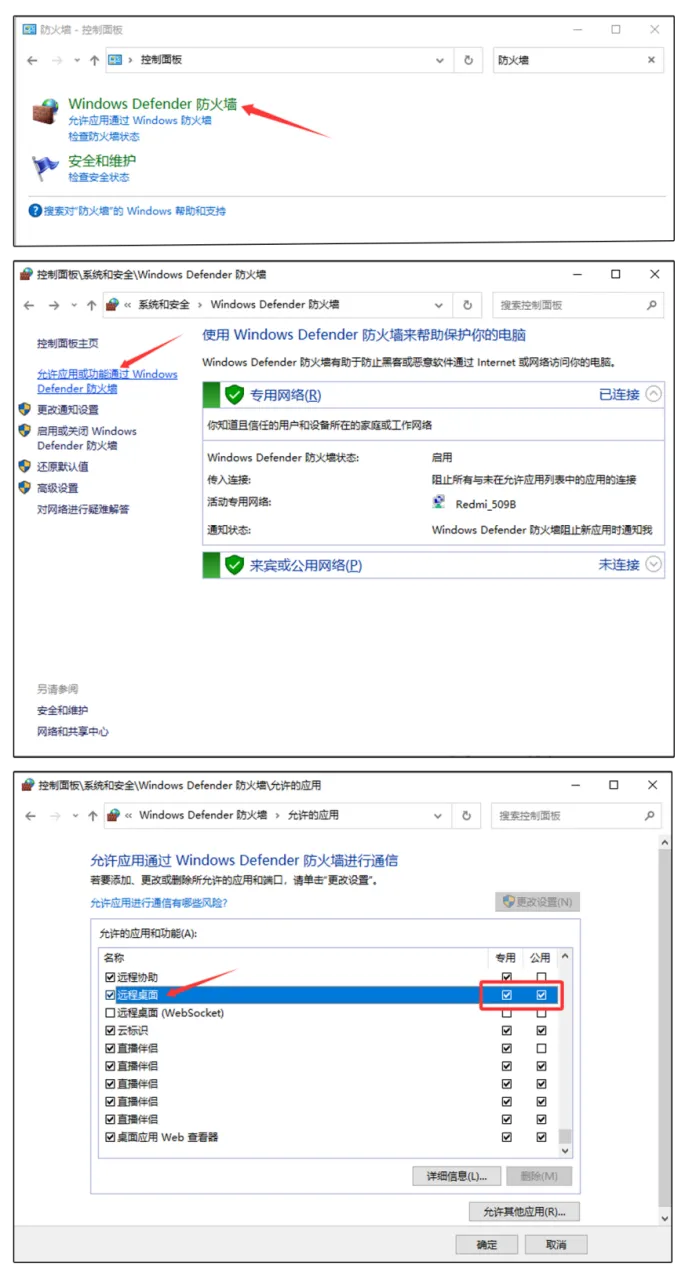Toggle the 公用 checkbox for 远程桌面
685x1280 pixels.
(x=541, y=995)
